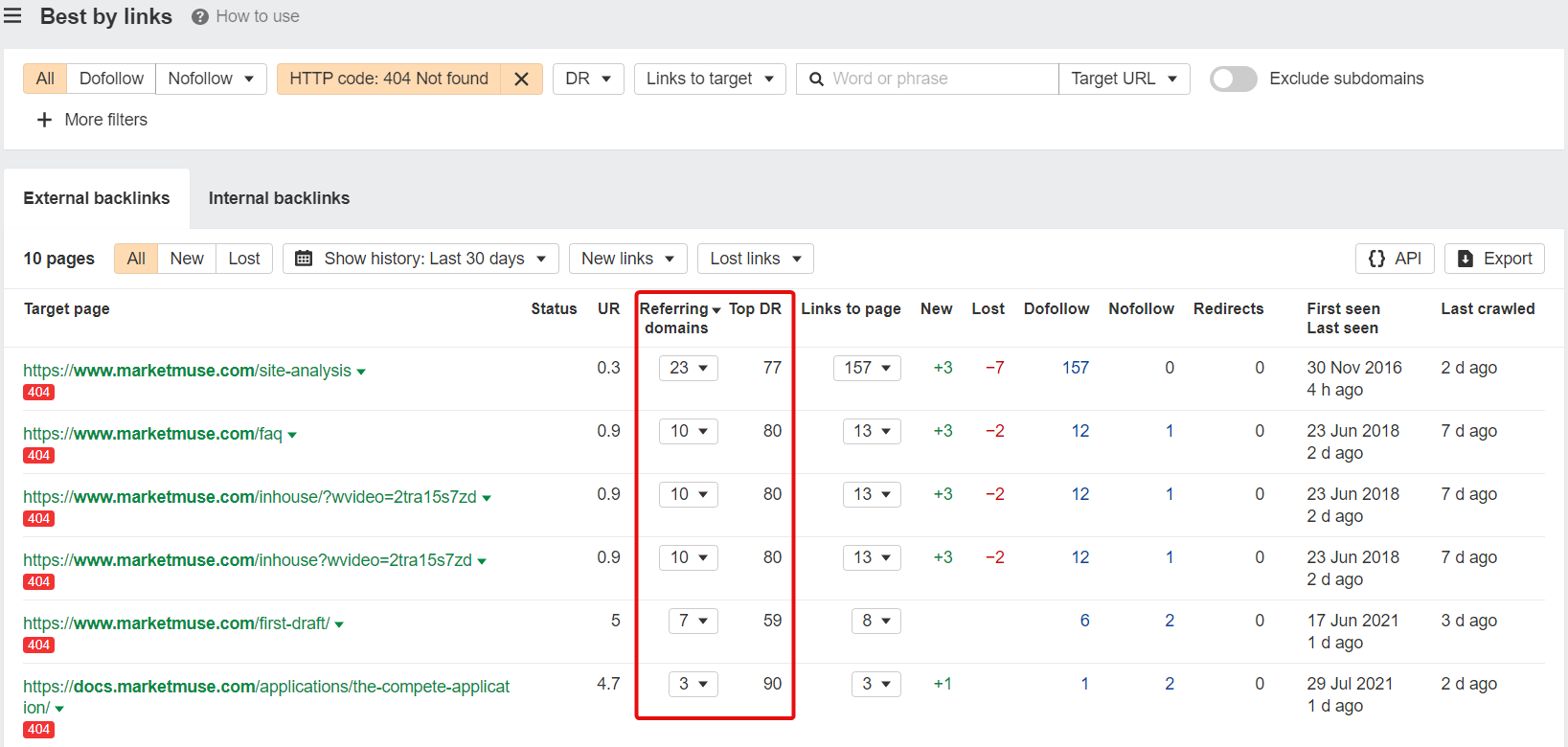Image resolution: width=1568 pixels, height=747 pixels.
Task: Open referring domains 10 dropdown for faq
Action: [x=689, y=431]
